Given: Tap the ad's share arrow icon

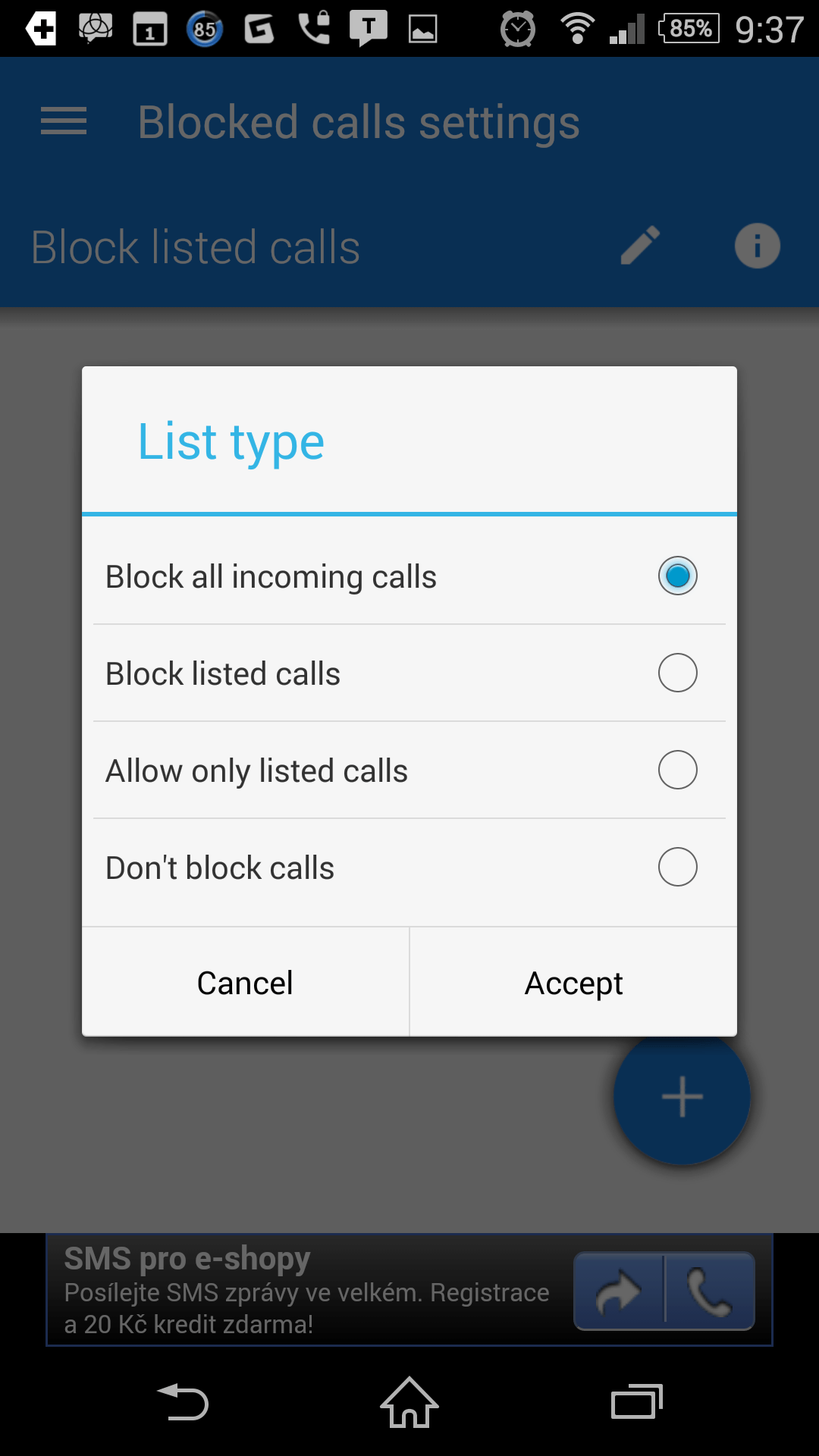Looking at the screenshot, I should (x=619, y=1291).
